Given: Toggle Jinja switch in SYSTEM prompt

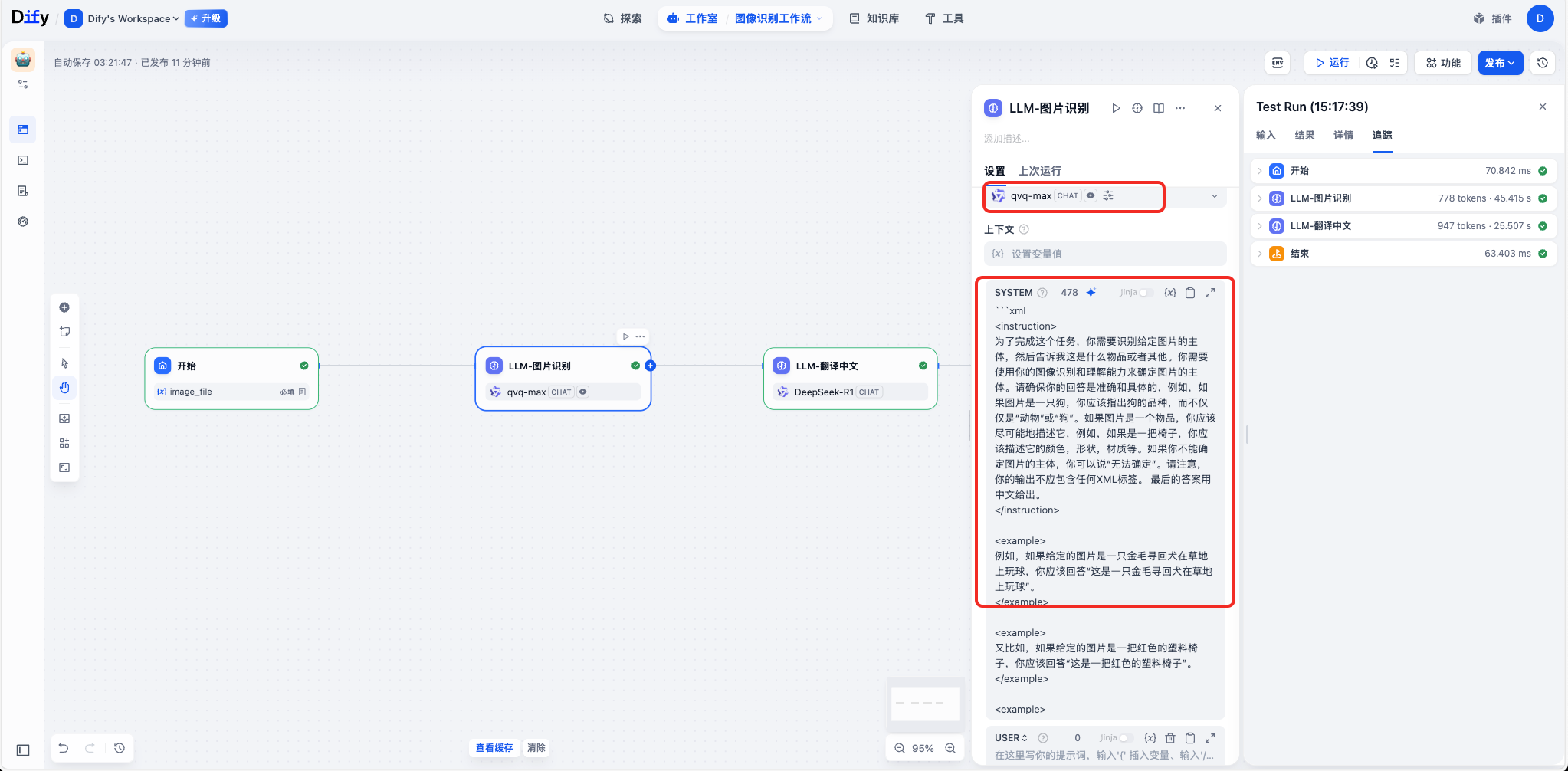Looking at the screenshot, I should coord(1146,293).
